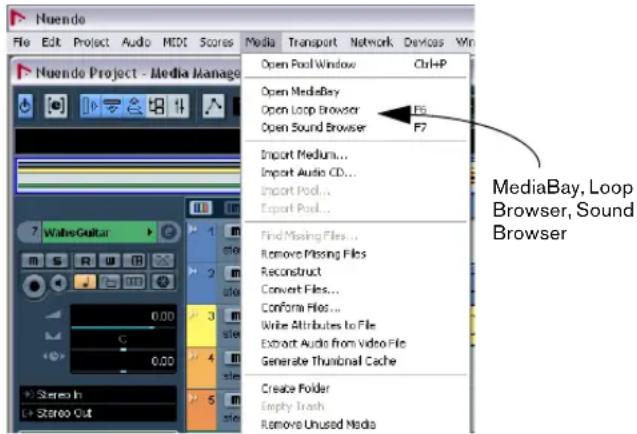Image resolution: width=637 pixels, height=434 pixels.
Task: Toggle the Show Inspector toolbar icon
Action: point(89,106)
